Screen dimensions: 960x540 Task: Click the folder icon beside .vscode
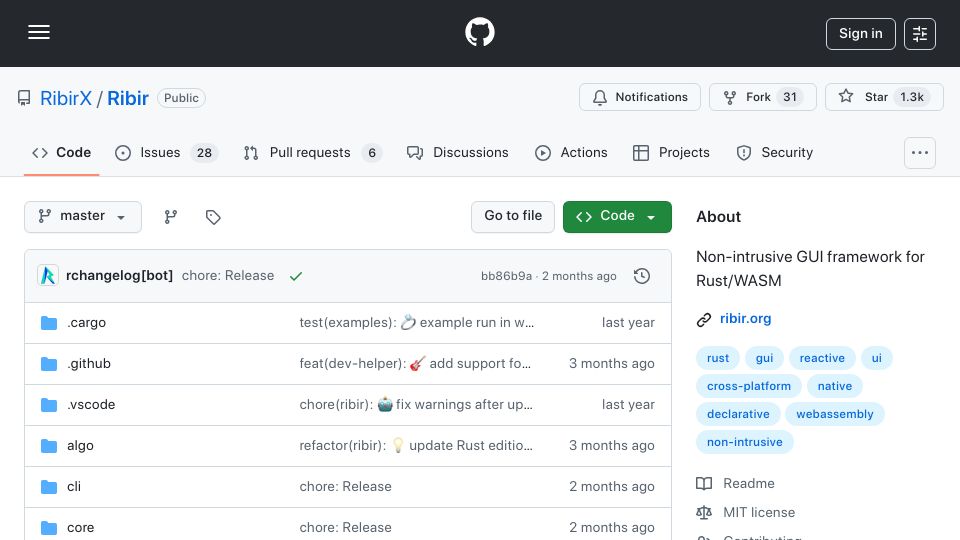coord(49,405)
